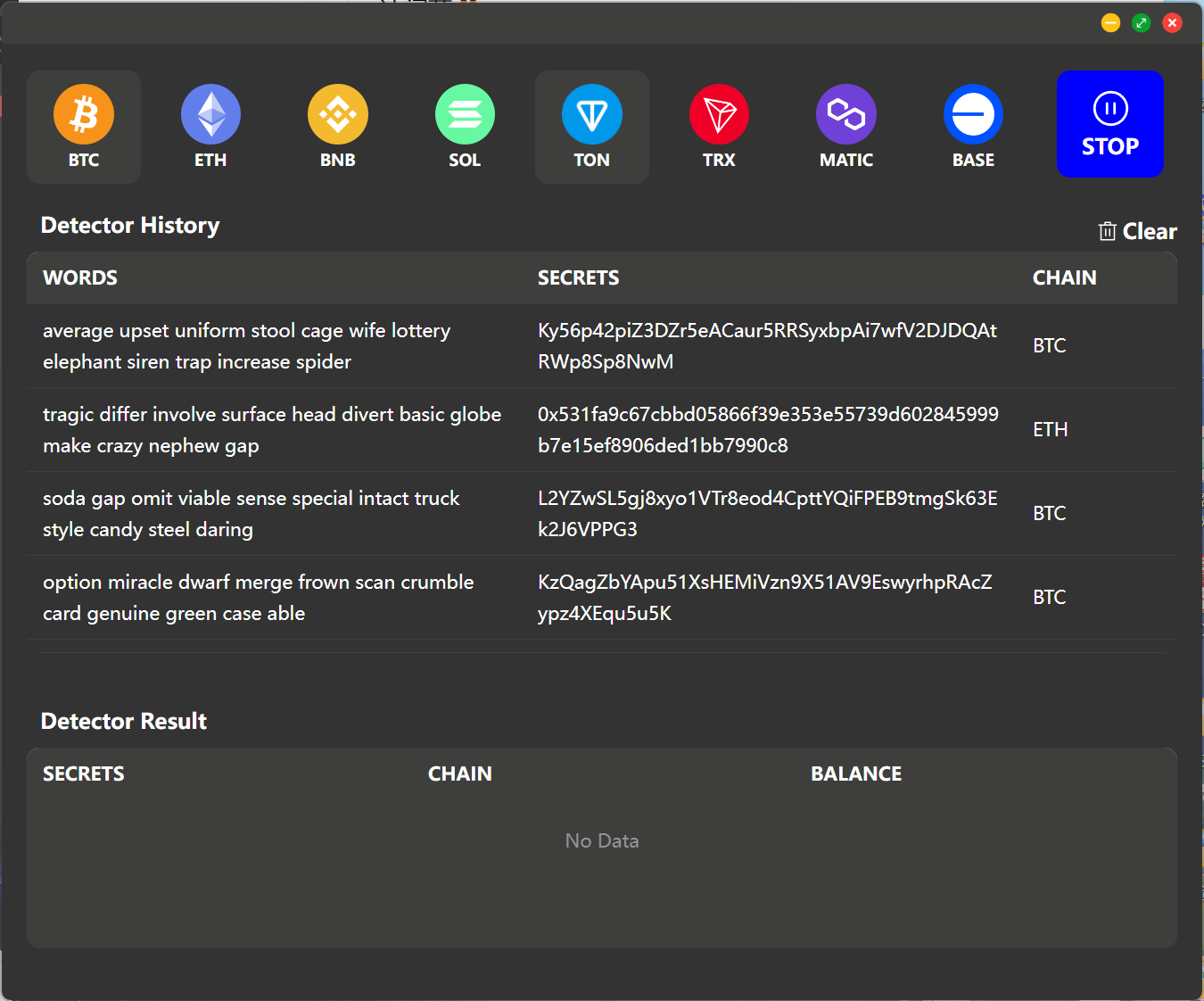Choose the BNB chain icon

[338, 115]
